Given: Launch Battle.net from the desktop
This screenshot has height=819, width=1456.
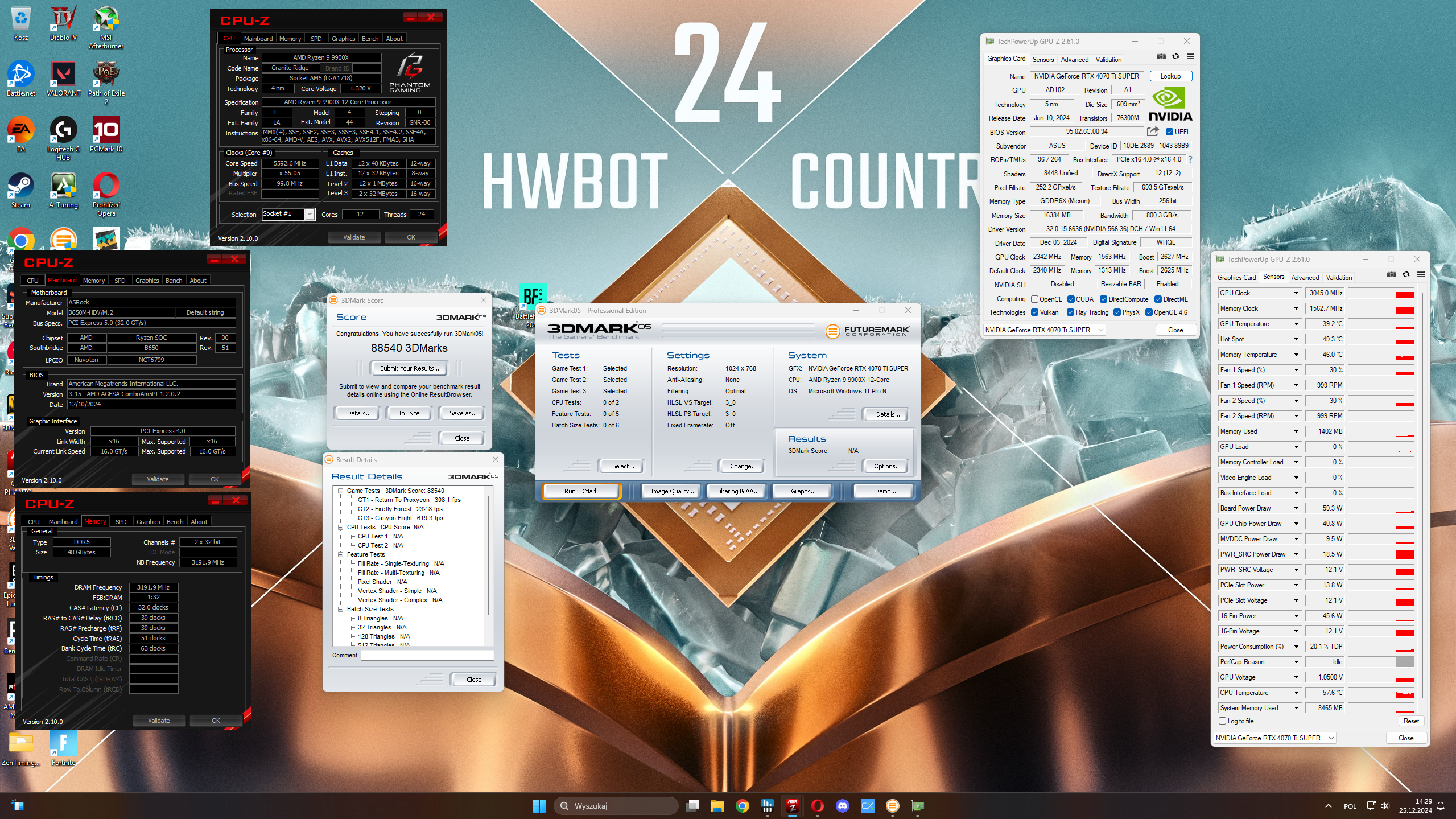Looking at the screenshot, I should click(x=20, y=79).
